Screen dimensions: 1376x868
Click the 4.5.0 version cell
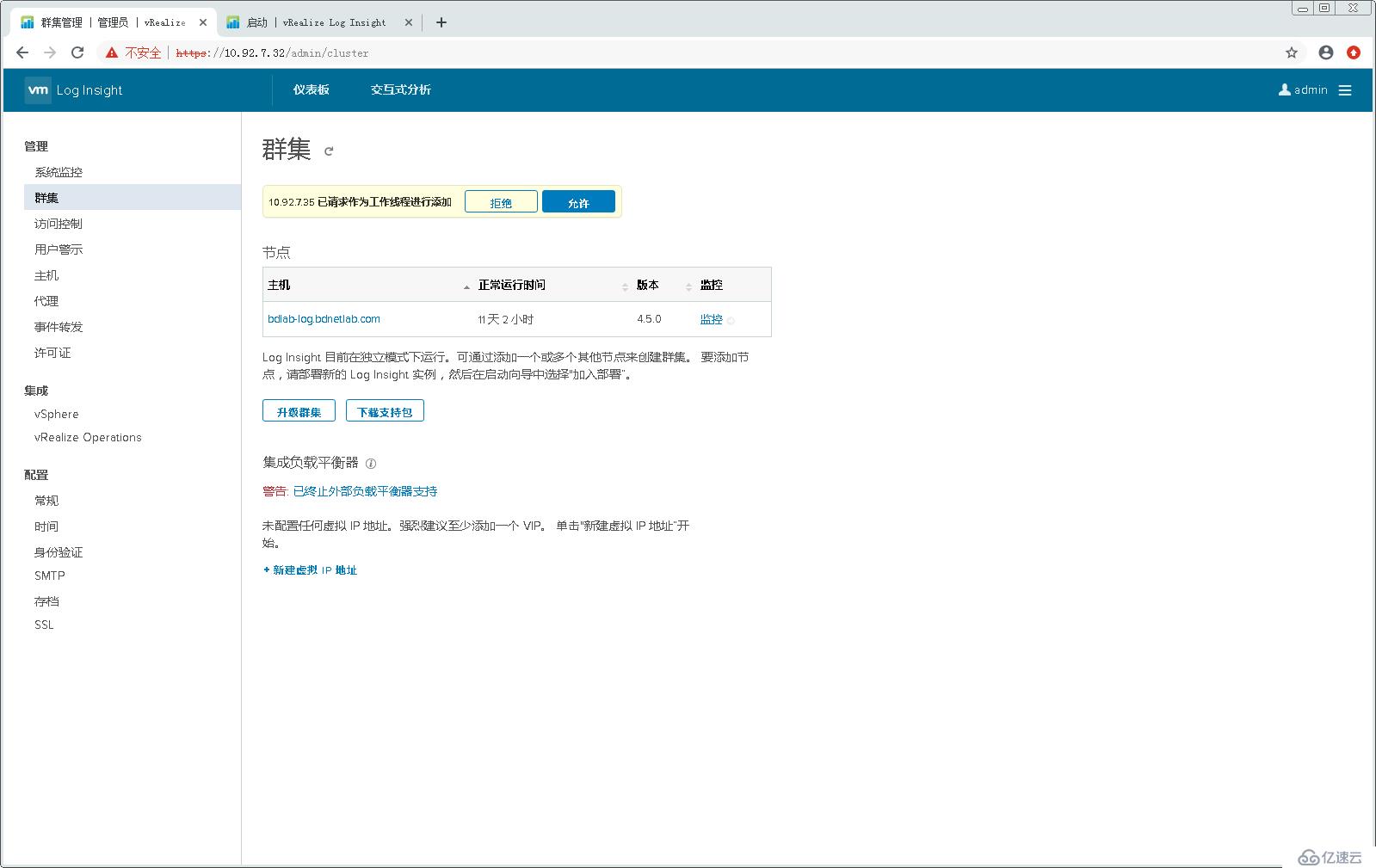(649, 319)
